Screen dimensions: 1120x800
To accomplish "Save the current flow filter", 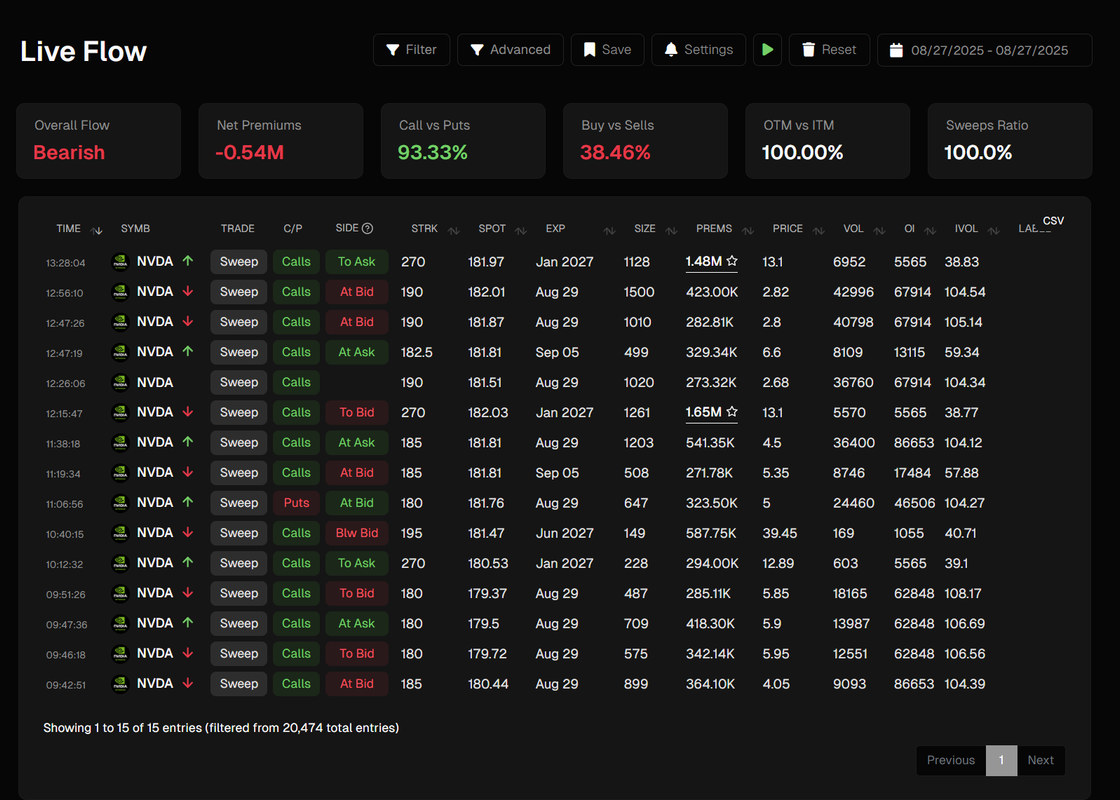I will tap(607, 50).
